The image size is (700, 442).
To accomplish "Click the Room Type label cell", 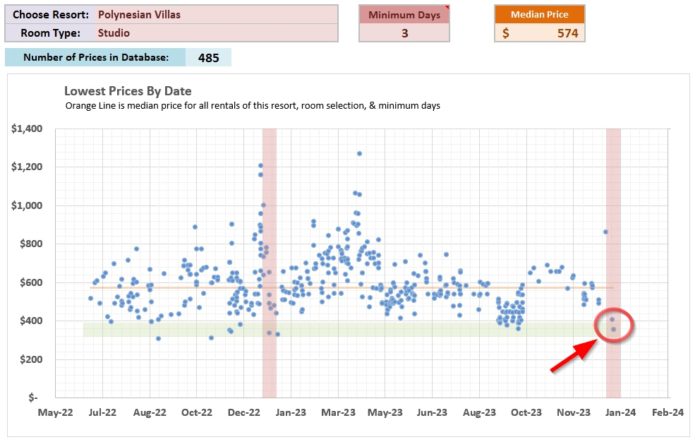I will 50,32.
